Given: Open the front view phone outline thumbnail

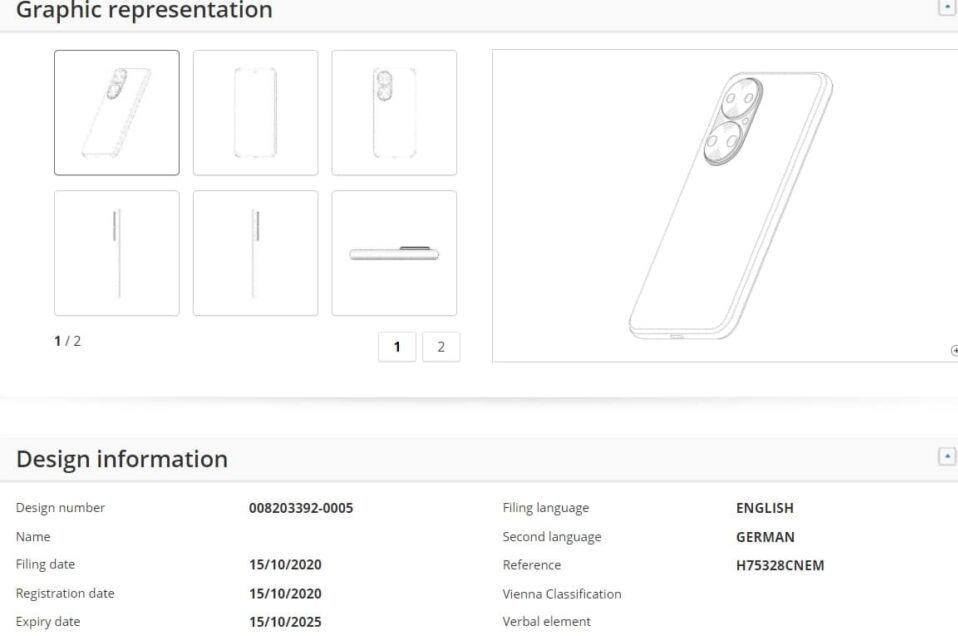Looking at the screenshot, I should [x=255, y=113].
